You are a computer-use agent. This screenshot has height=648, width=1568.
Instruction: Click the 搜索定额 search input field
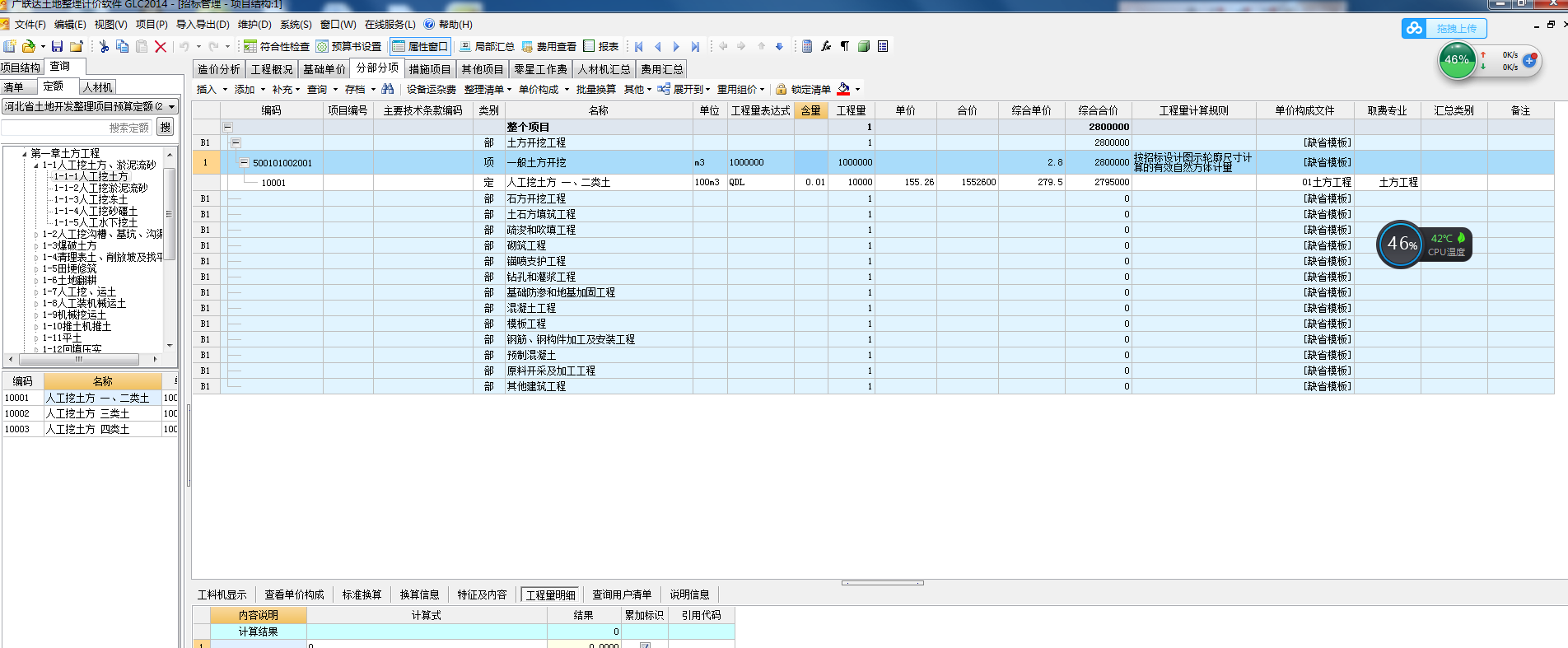pos(77,128)
